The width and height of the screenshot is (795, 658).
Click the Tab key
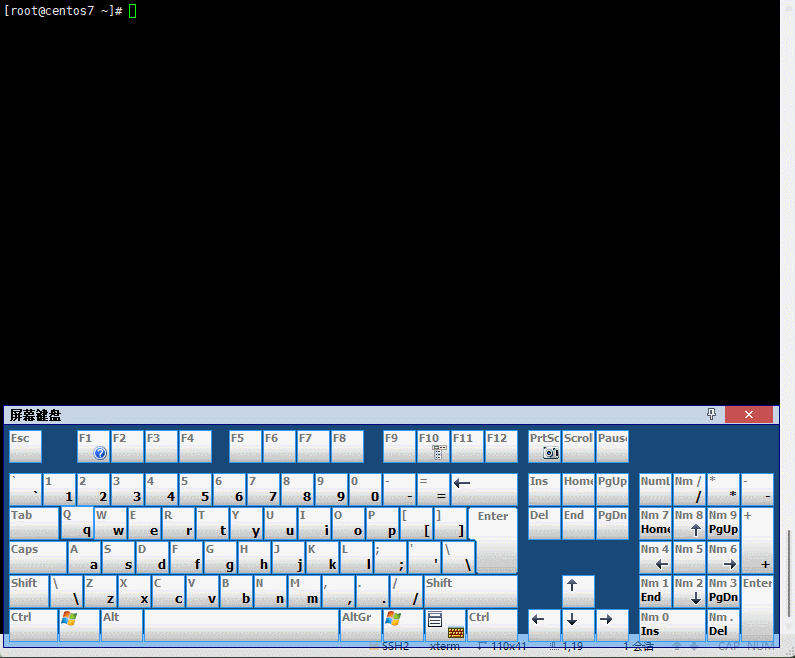[34, 523]
